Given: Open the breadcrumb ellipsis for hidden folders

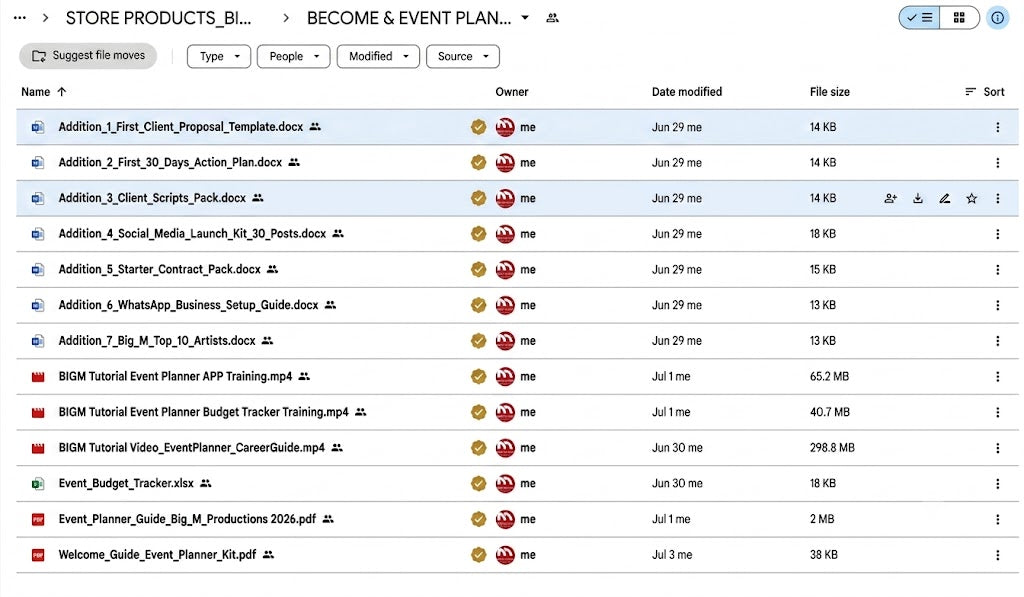Looking at the screenshot, I should point(20,18).
